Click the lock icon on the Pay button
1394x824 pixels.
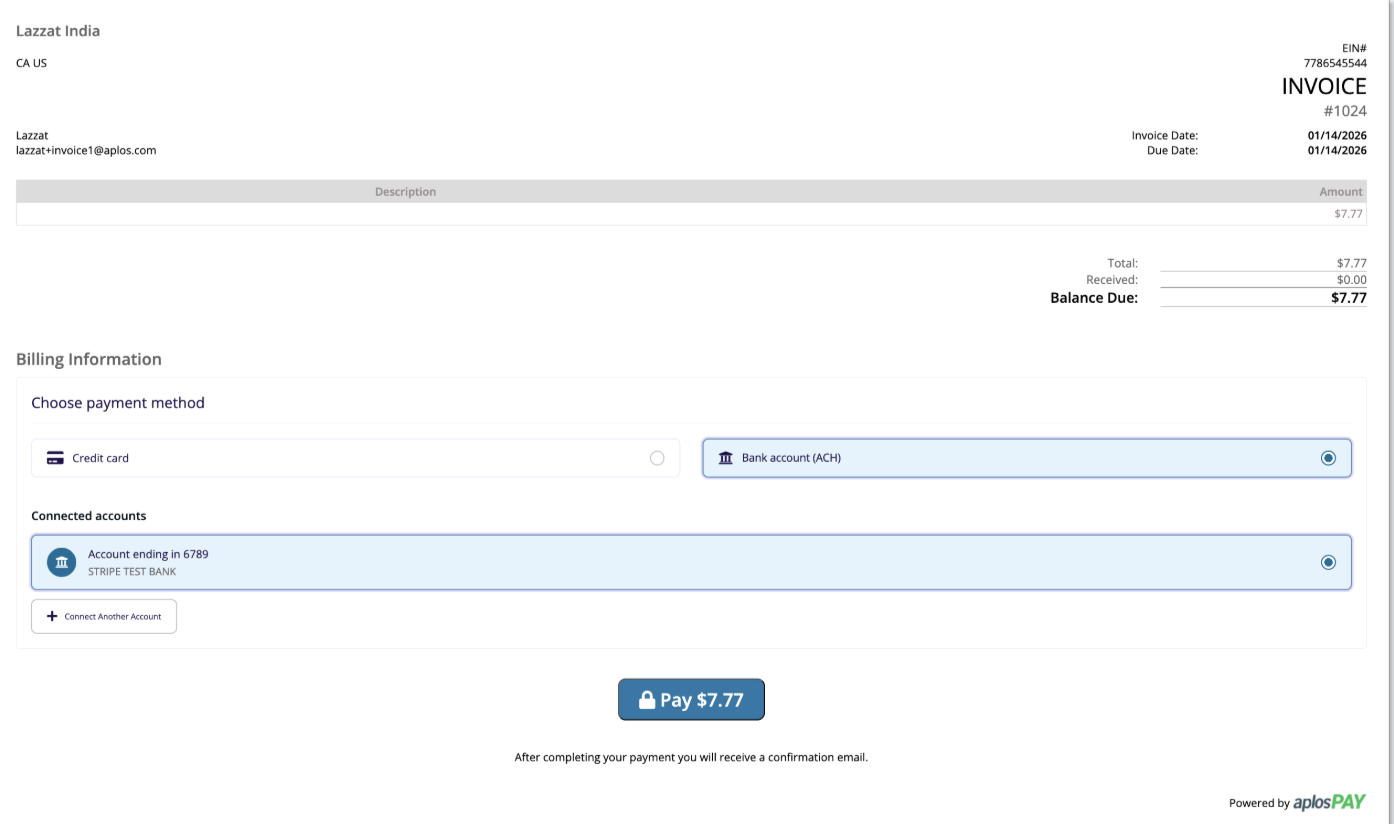coord(646,700)
